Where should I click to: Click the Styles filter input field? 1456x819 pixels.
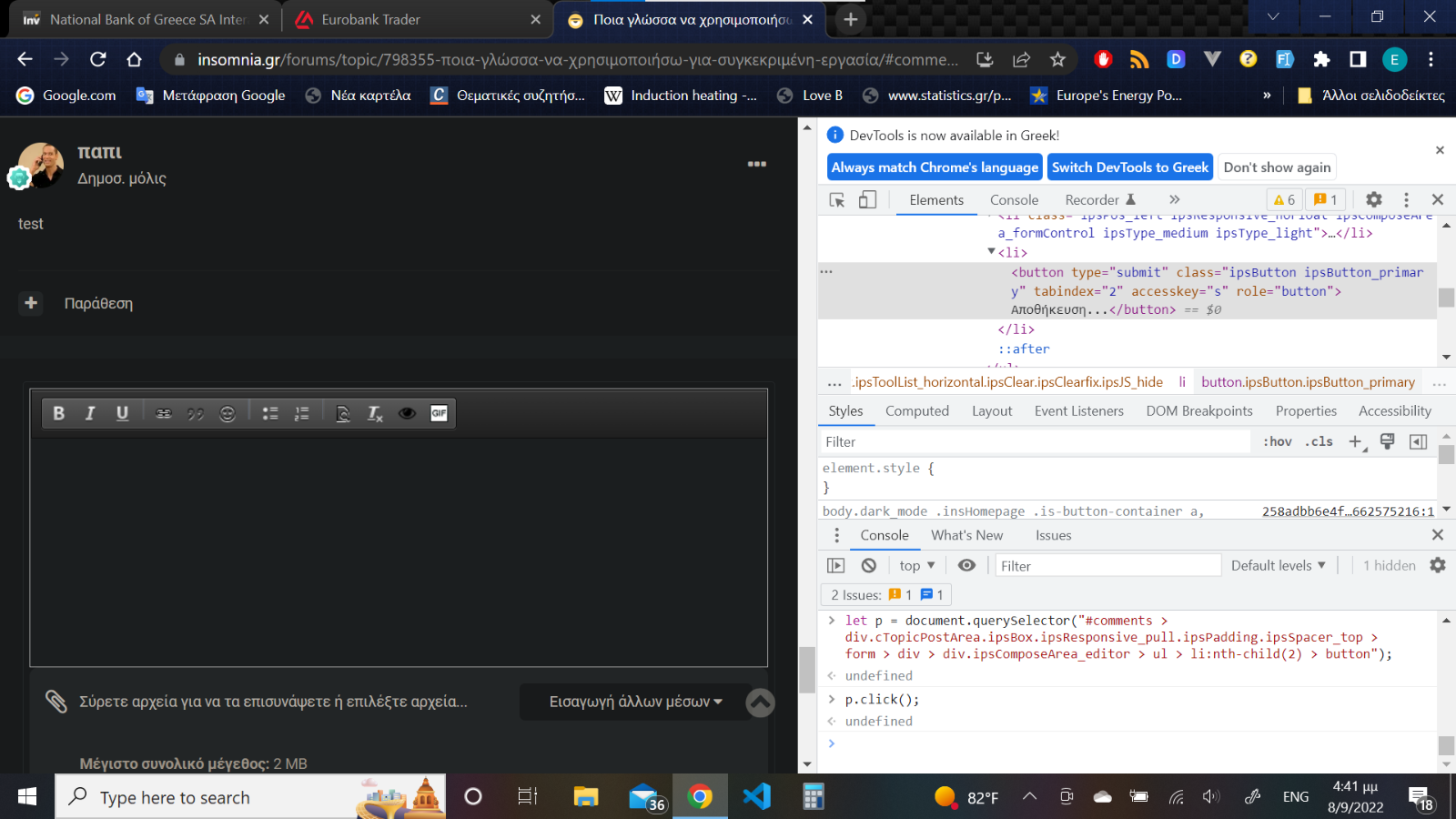coord(1035,441)
